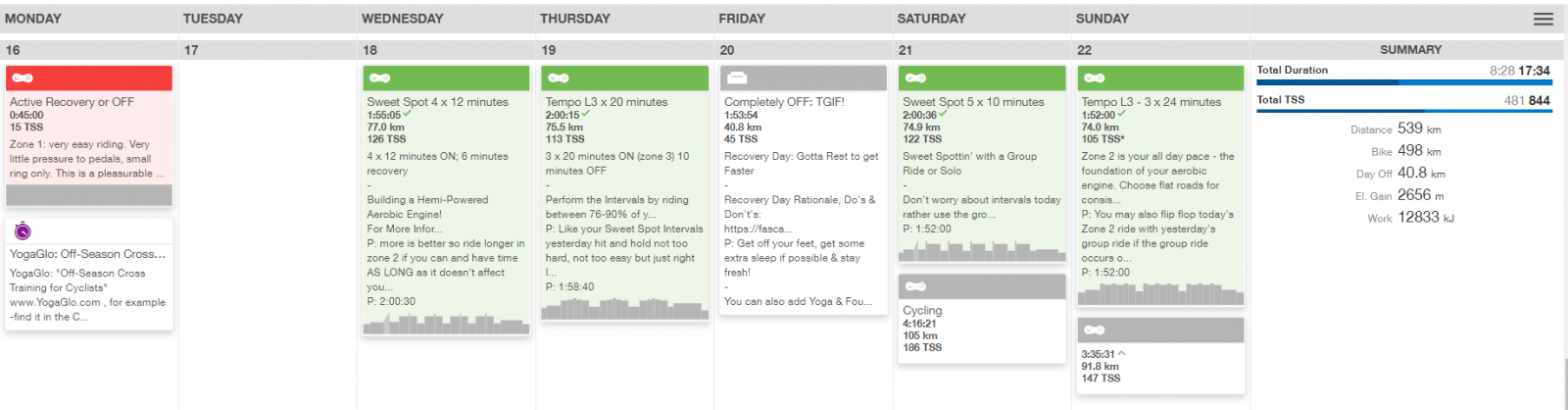The image size is (1568, 410).
Task: Open the YogaGlo: Off-Season Cross workout title
Action: 88,254
